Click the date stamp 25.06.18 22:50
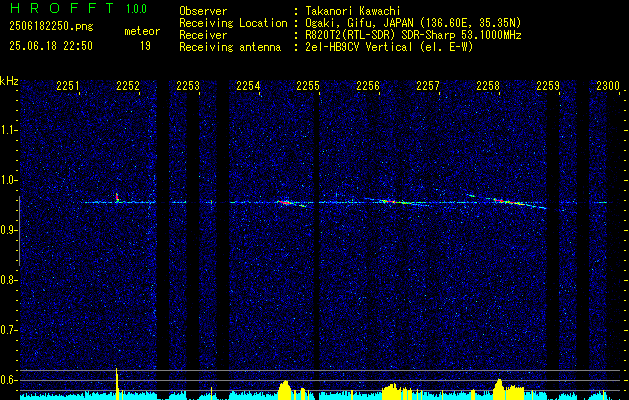The image size is (629, 400). 51,46
